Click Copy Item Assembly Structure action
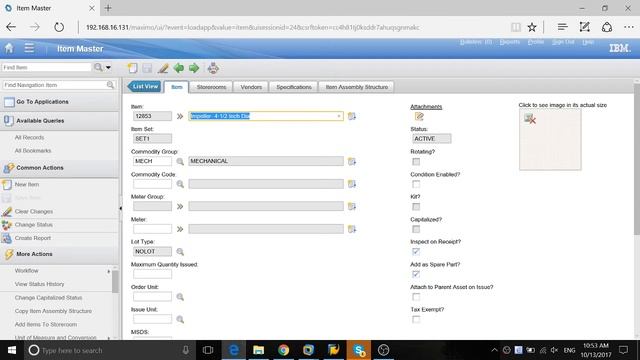Image resolution: width=640 pixels, height=360 pixels. click(x=53, y=311)
